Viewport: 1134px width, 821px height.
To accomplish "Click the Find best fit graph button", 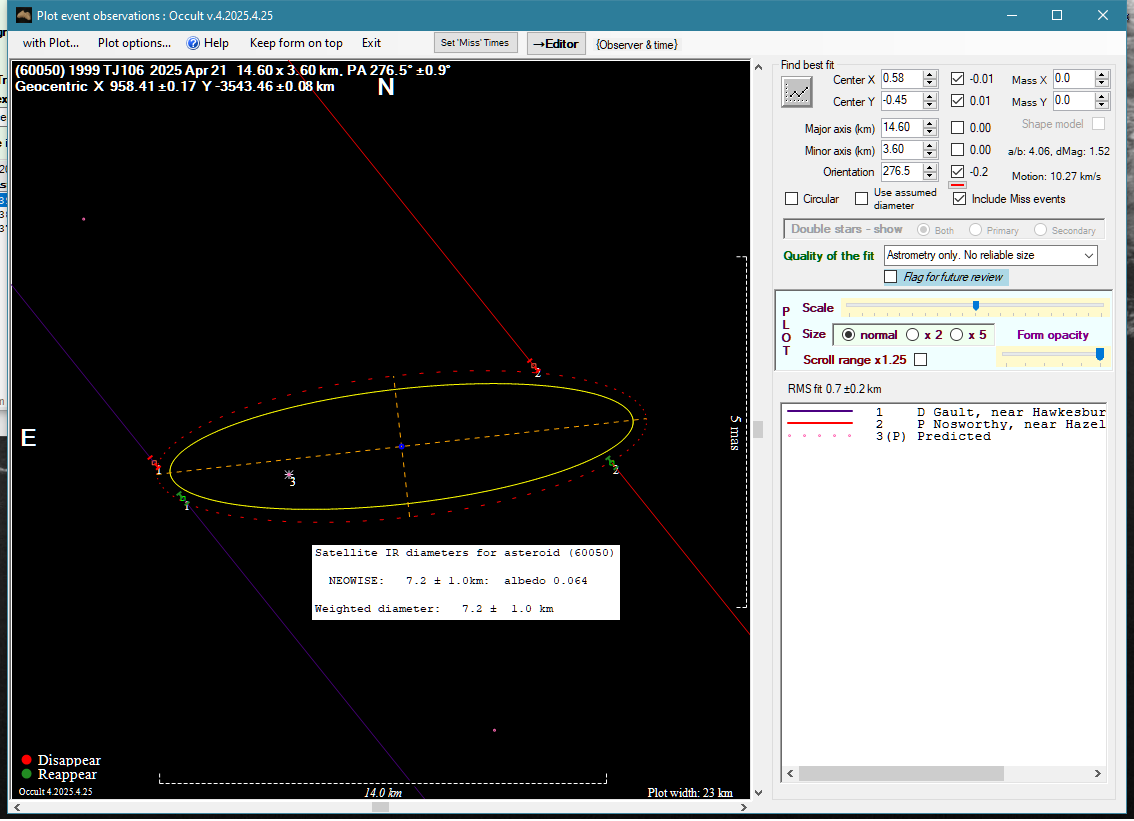I will point(797,91).
